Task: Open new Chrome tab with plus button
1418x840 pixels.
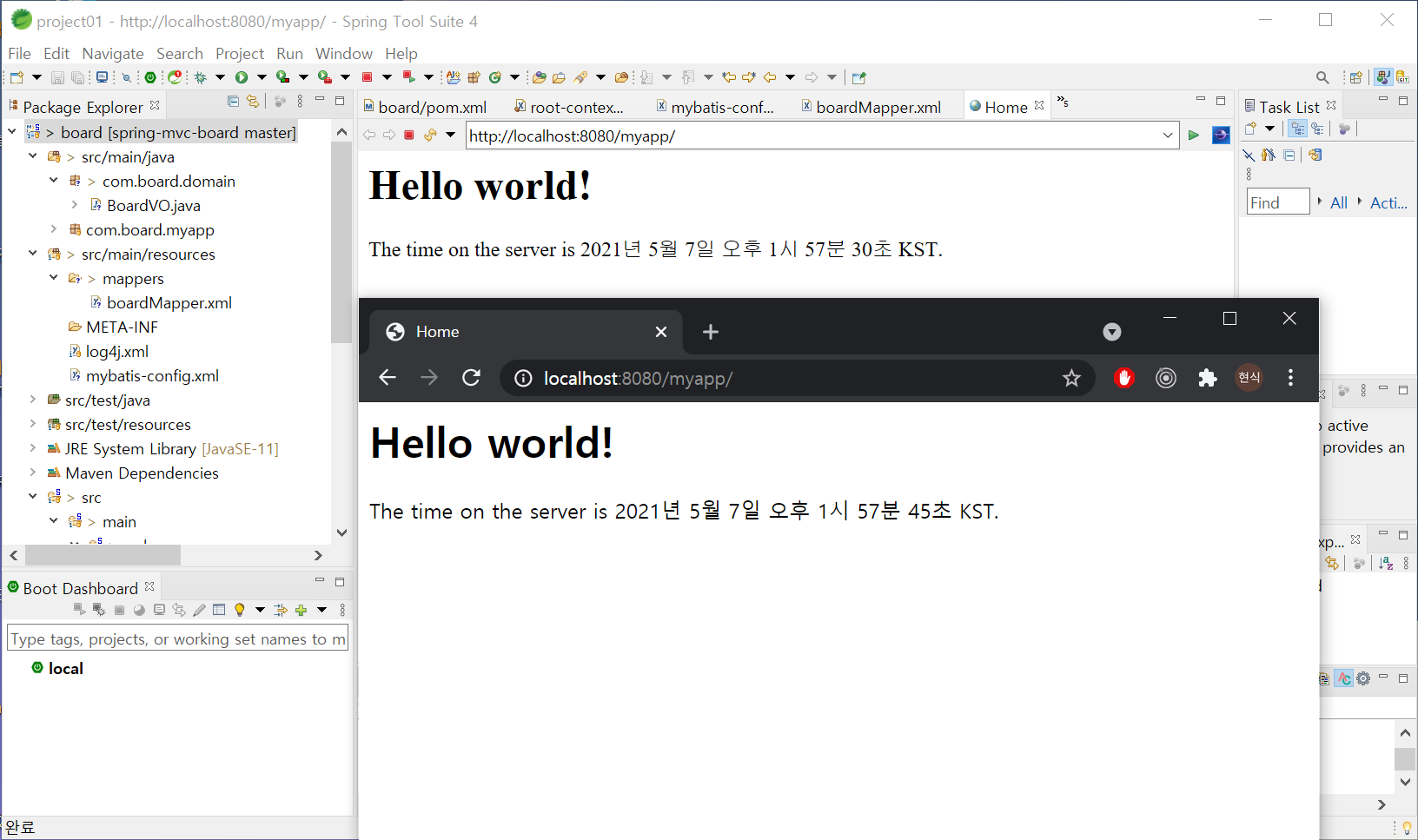Action: [711, 332]
